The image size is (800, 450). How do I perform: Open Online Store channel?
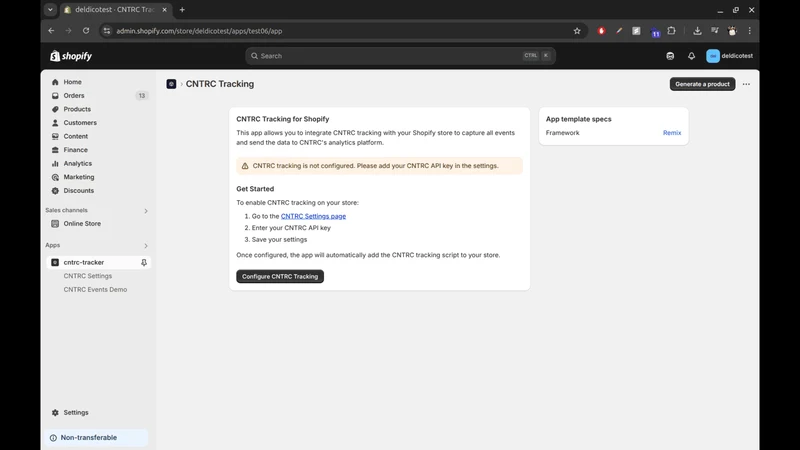pos(82,223)
